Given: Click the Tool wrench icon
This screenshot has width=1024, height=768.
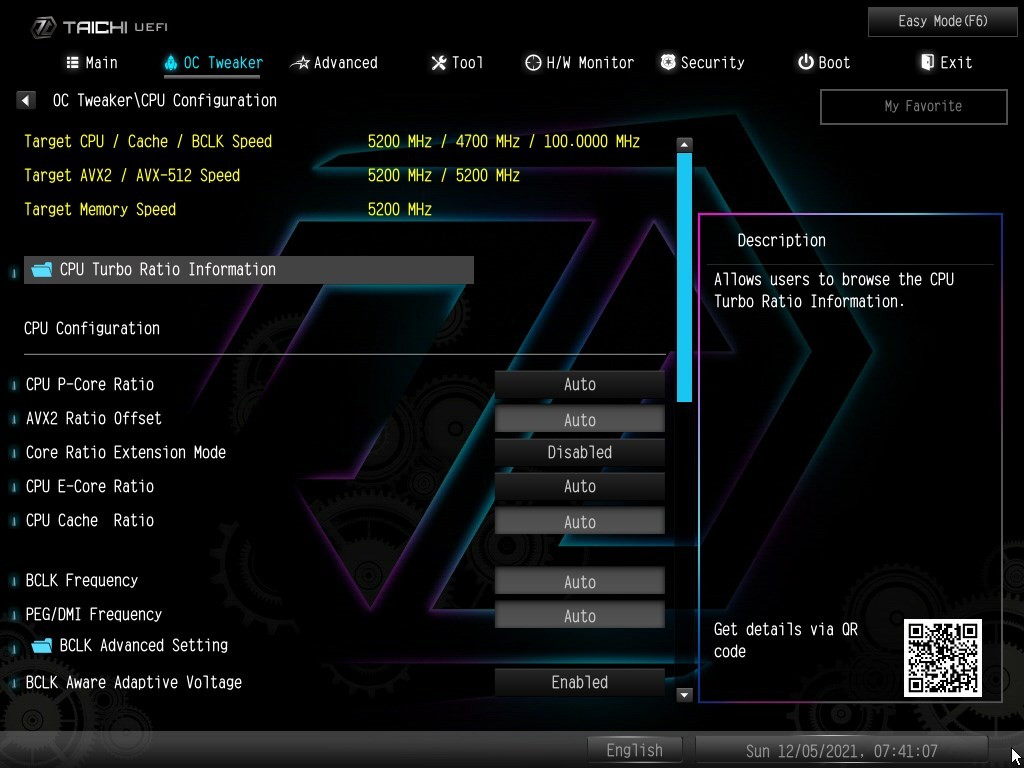Looking at the screenshot, I should click(x=439, y=63).
